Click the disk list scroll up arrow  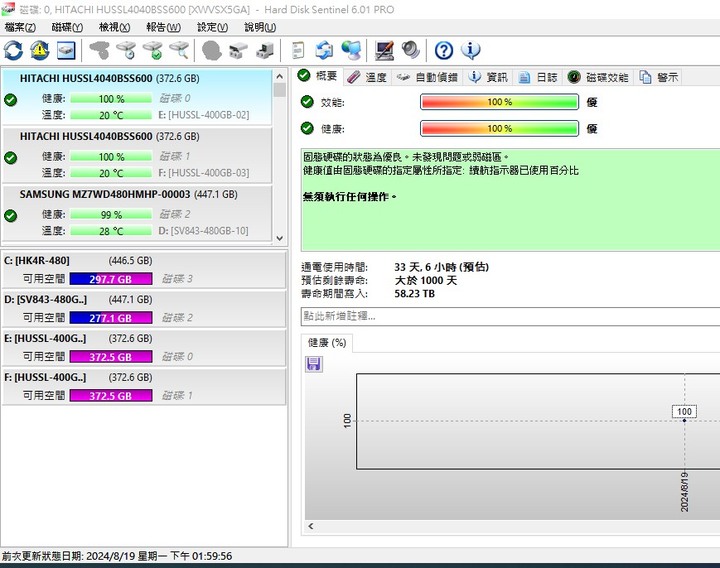[280, 76]
